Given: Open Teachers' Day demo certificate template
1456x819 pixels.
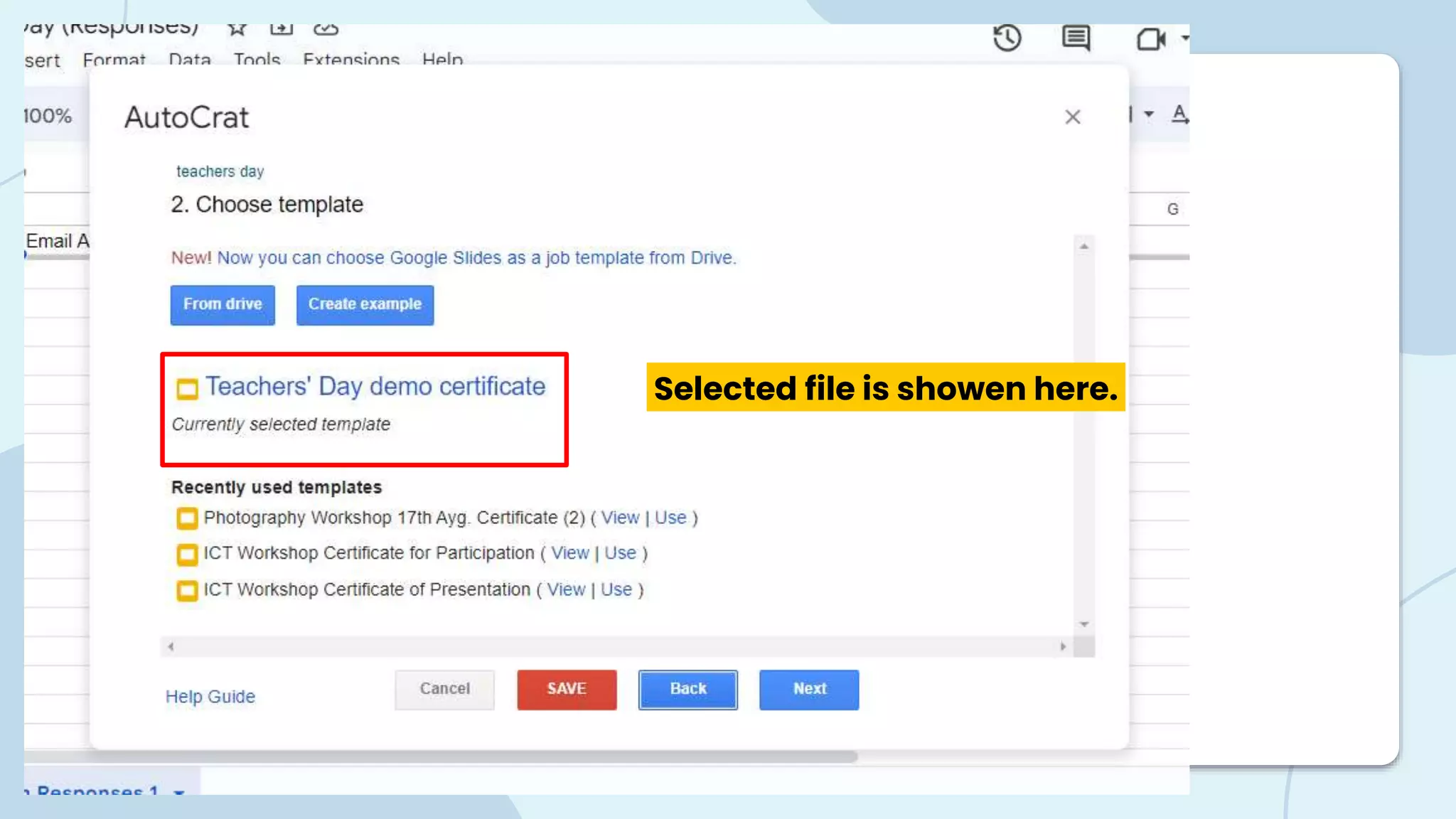Looking at the screenshot, I should (375, 386).
